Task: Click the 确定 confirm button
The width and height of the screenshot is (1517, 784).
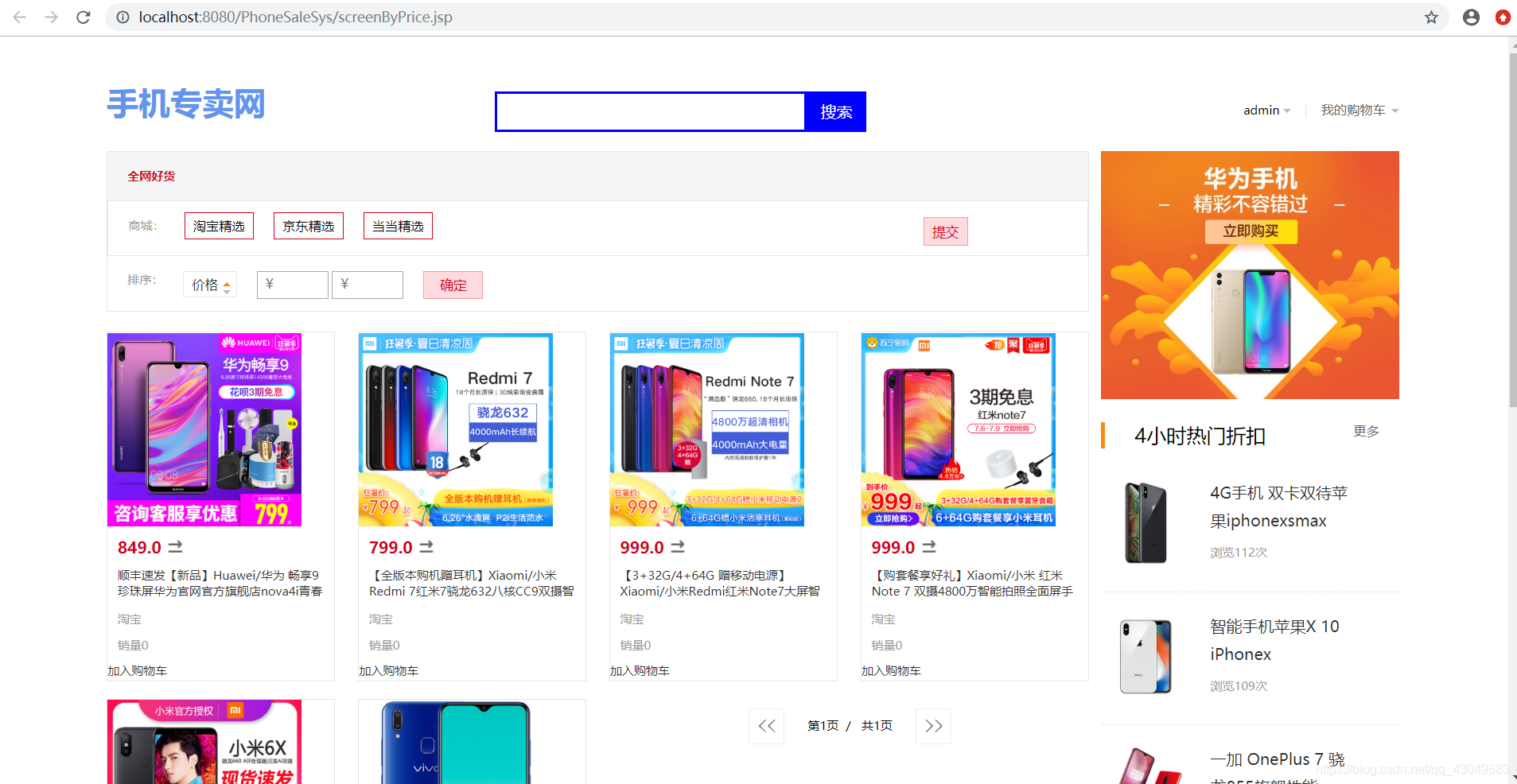Action: [x=453, y=285]
